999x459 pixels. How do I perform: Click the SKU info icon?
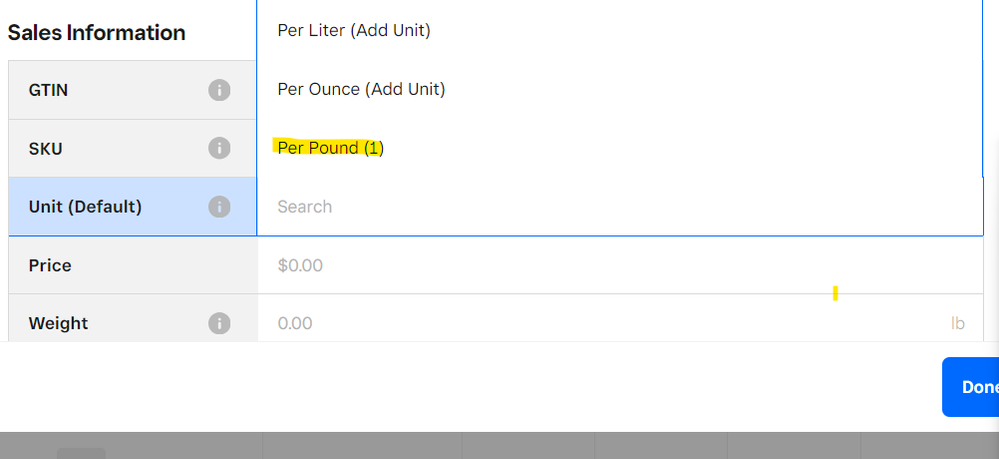tap(219, 148)
